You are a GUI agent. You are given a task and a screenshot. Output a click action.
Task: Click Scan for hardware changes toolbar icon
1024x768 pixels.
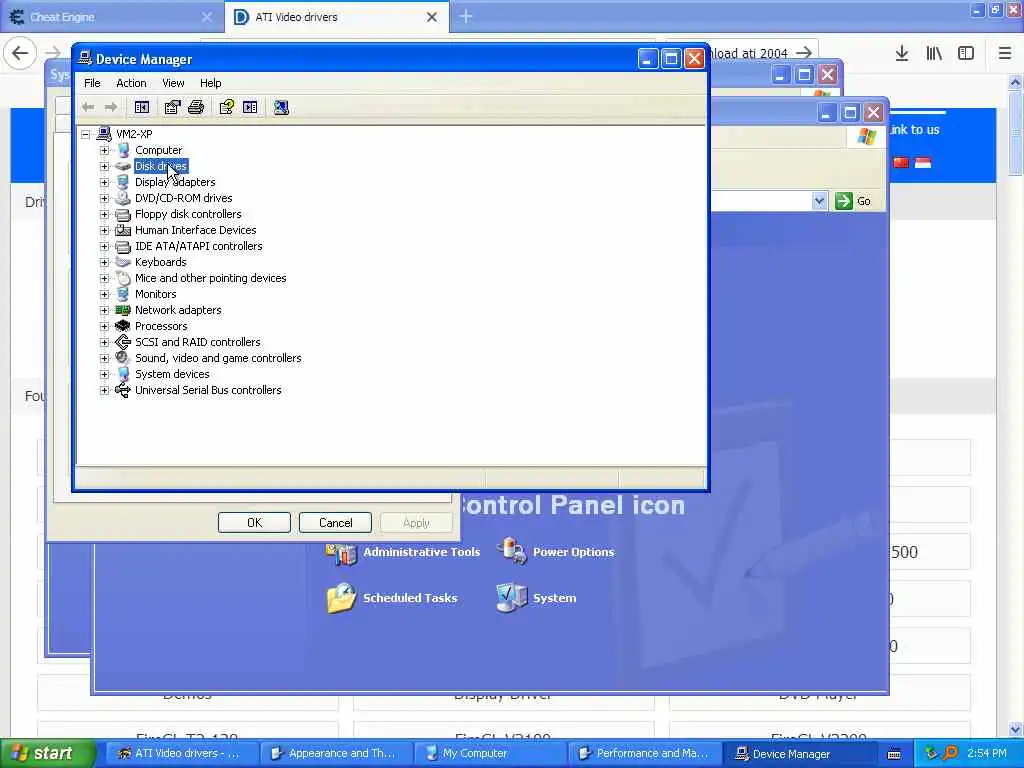[x=281, y=108]
